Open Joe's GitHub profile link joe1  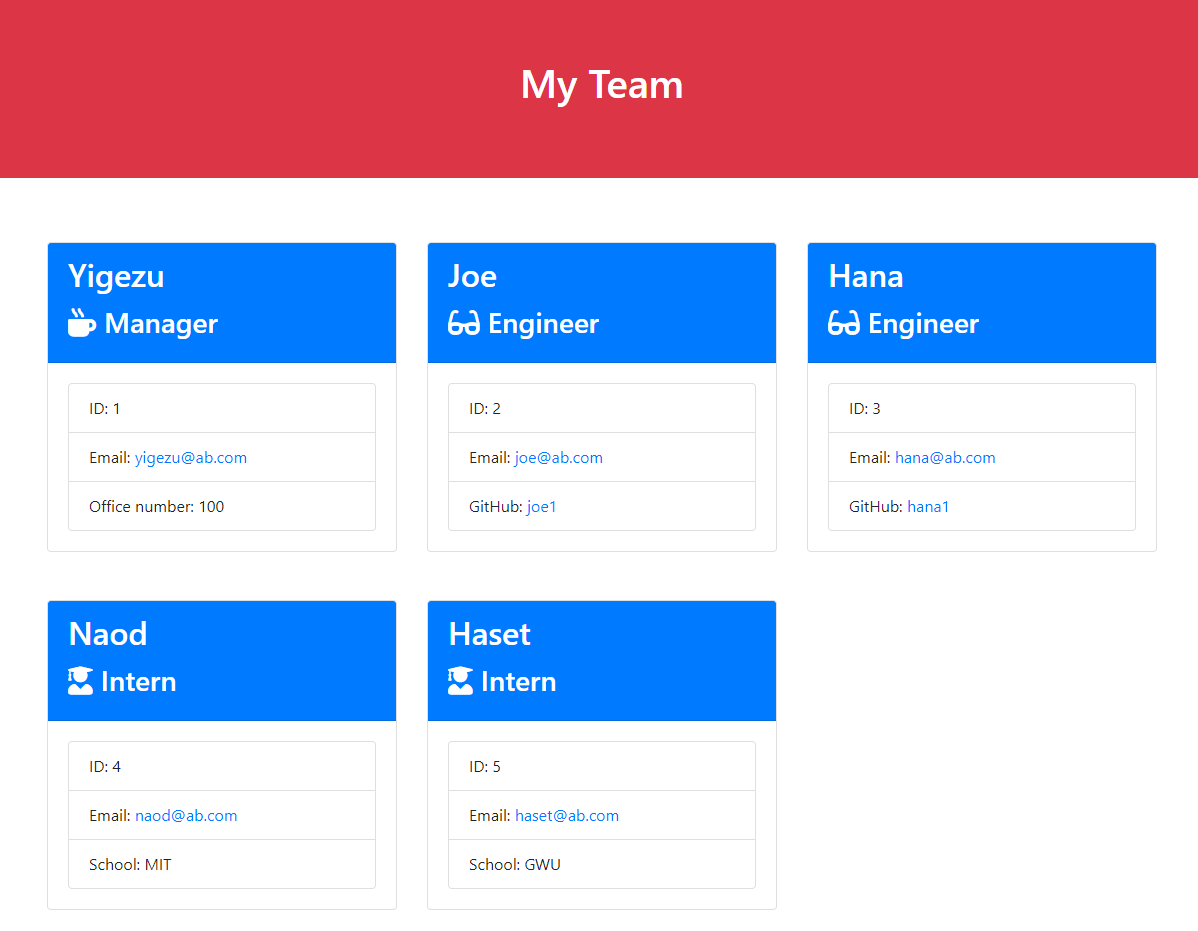click(x=541, y=506)
